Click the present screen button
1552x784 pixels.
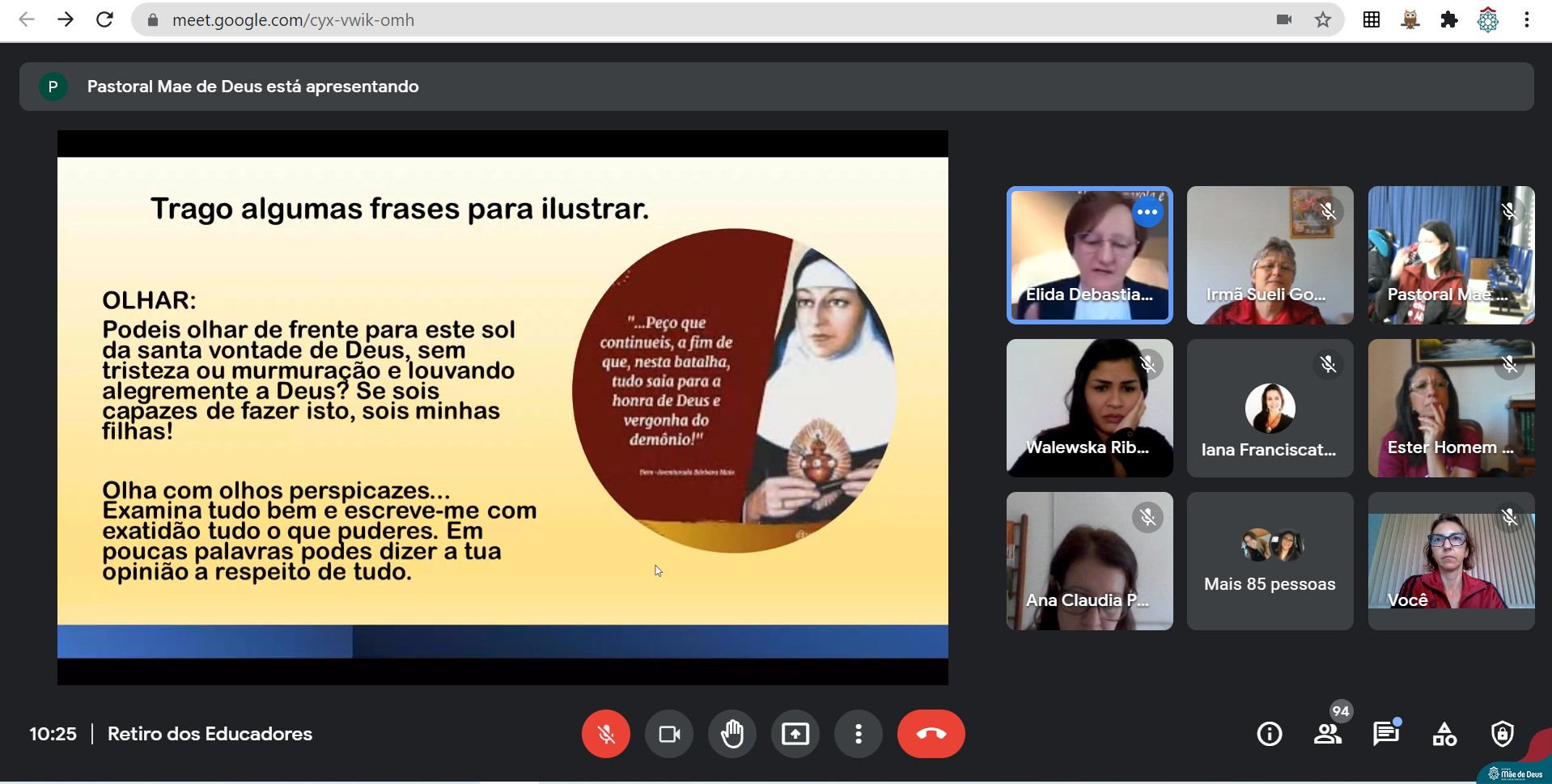[795, 734]
